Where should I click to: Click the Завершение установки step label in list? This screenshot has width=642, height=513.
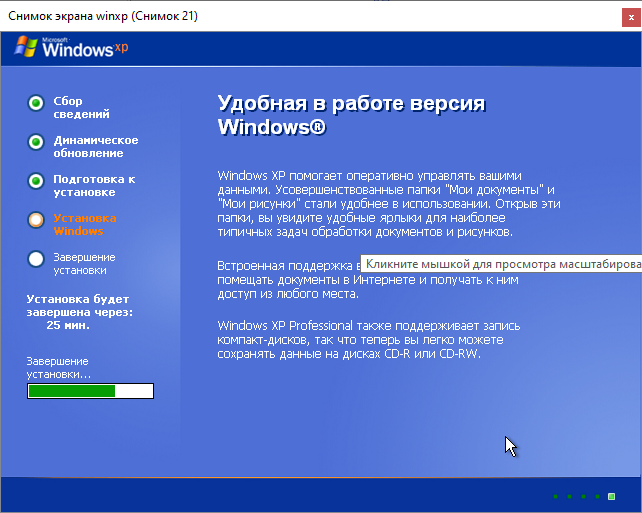(x=84, y=264)
